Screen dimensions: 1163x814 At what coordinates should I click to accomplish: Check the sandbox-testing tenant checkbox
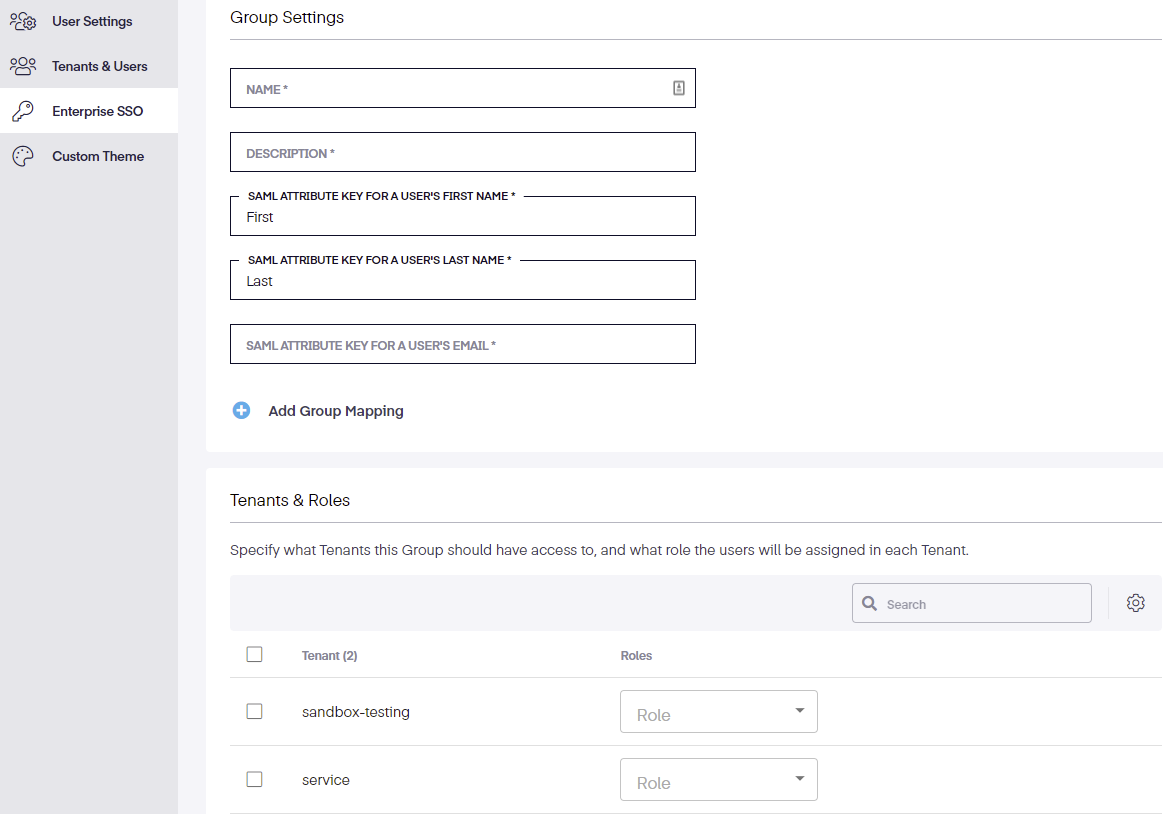click(254, 711)
